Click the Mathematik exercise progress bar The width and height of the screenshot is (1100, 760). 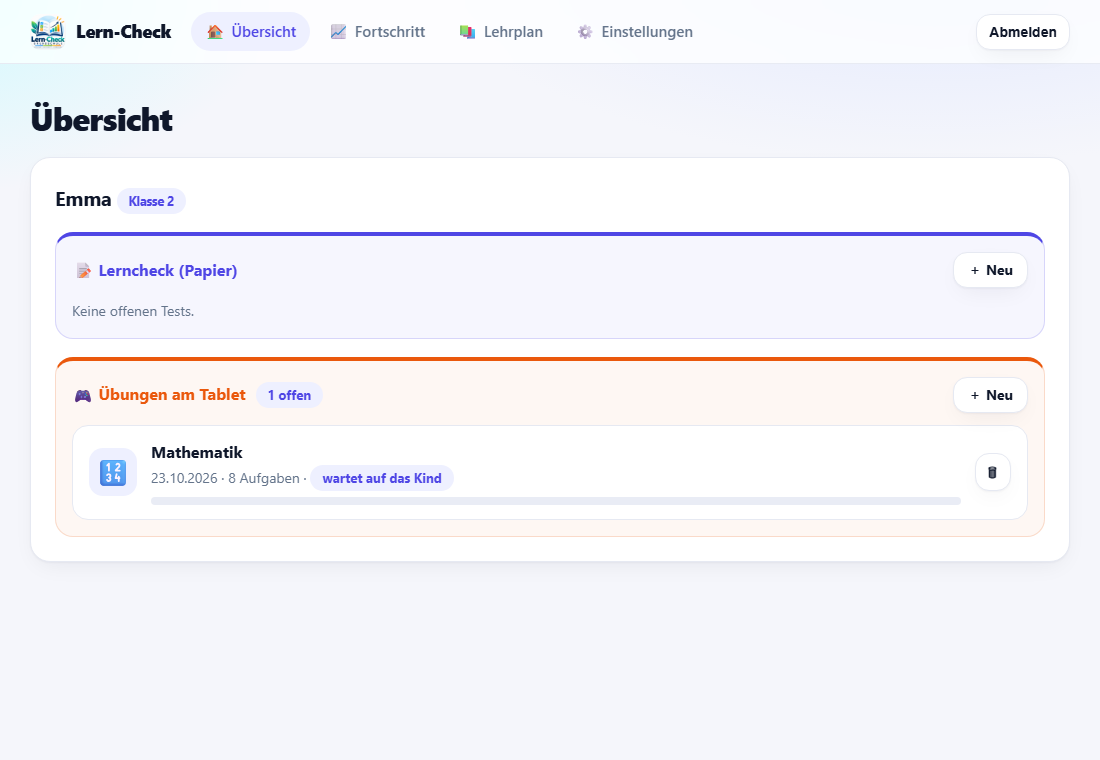pos(556,501)
